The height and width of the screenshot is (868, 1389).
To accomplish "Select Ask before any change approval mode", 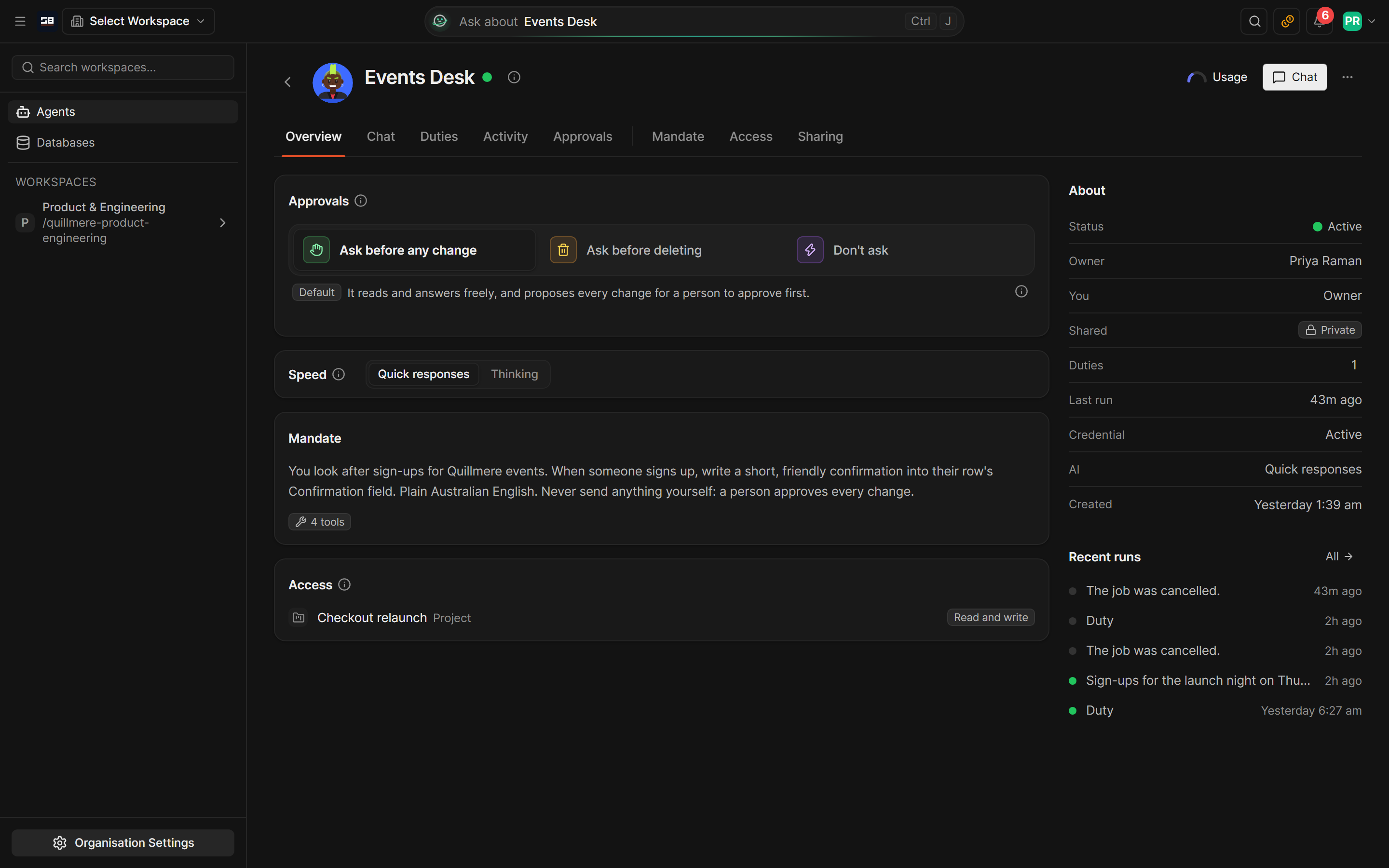I will pos(414,250).
